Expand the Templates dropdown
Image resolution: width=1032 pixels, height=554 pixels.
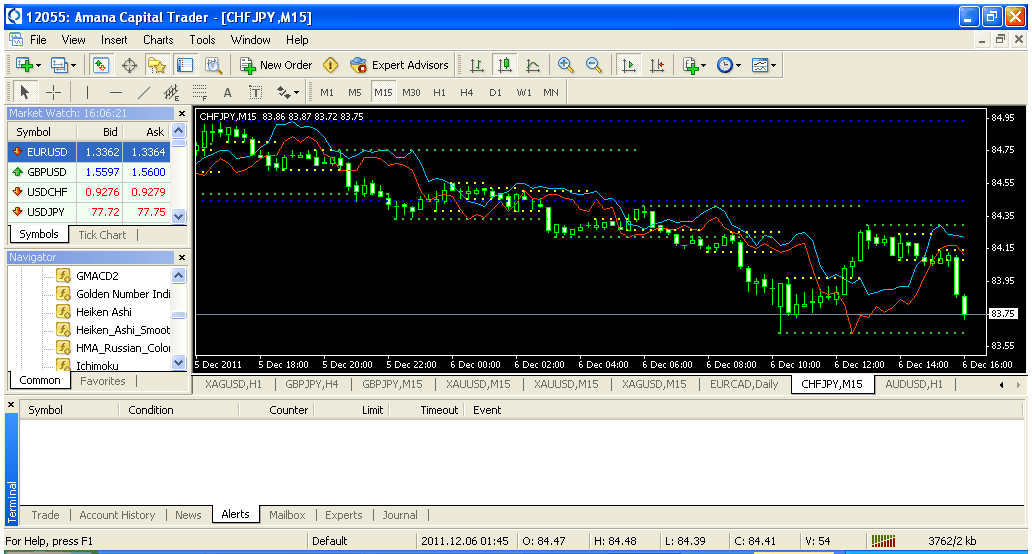[764, 65]
